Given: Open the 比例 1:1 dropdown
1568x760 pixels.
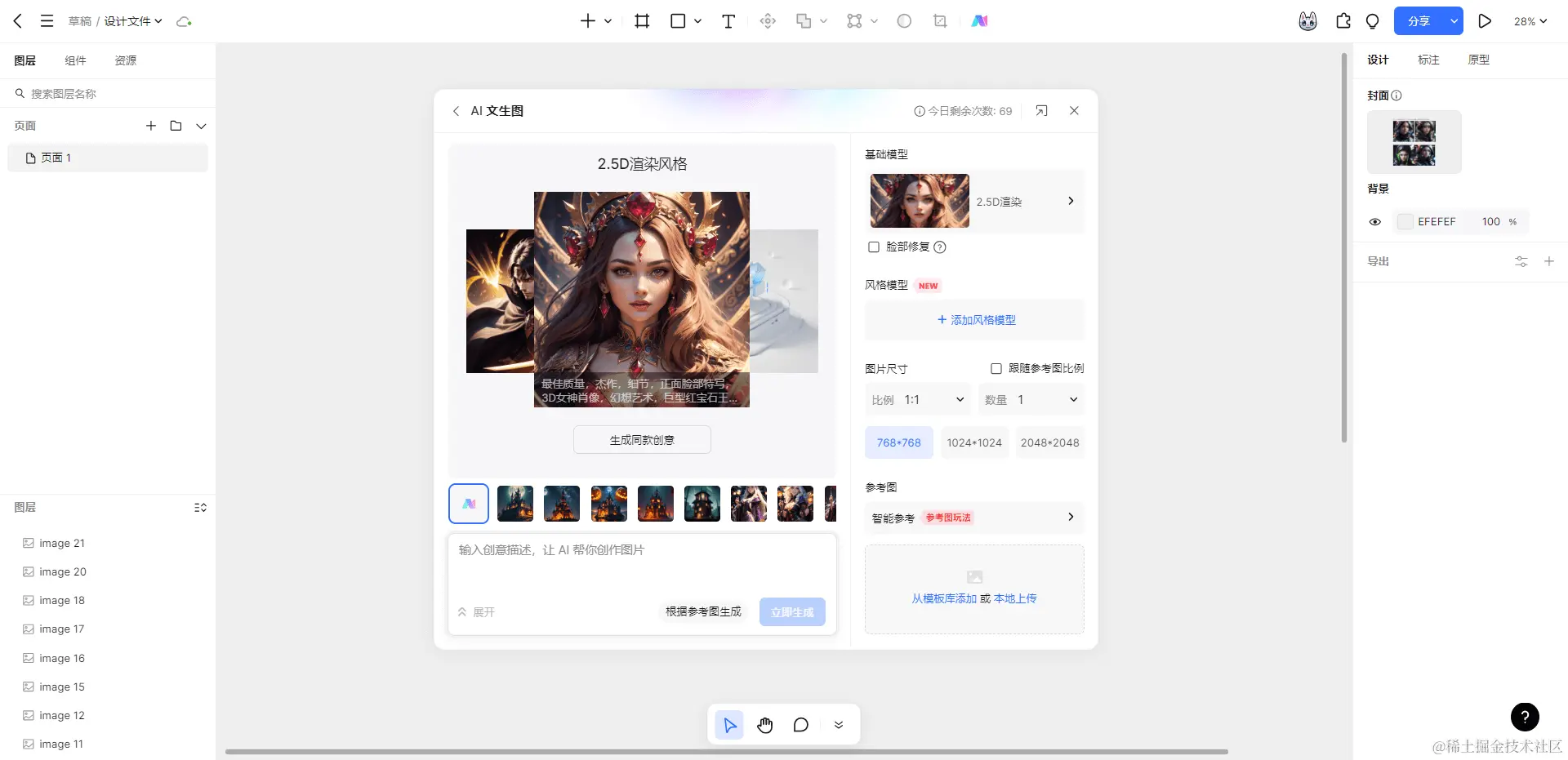Looking at the screenshot, I should click(918, 399).
